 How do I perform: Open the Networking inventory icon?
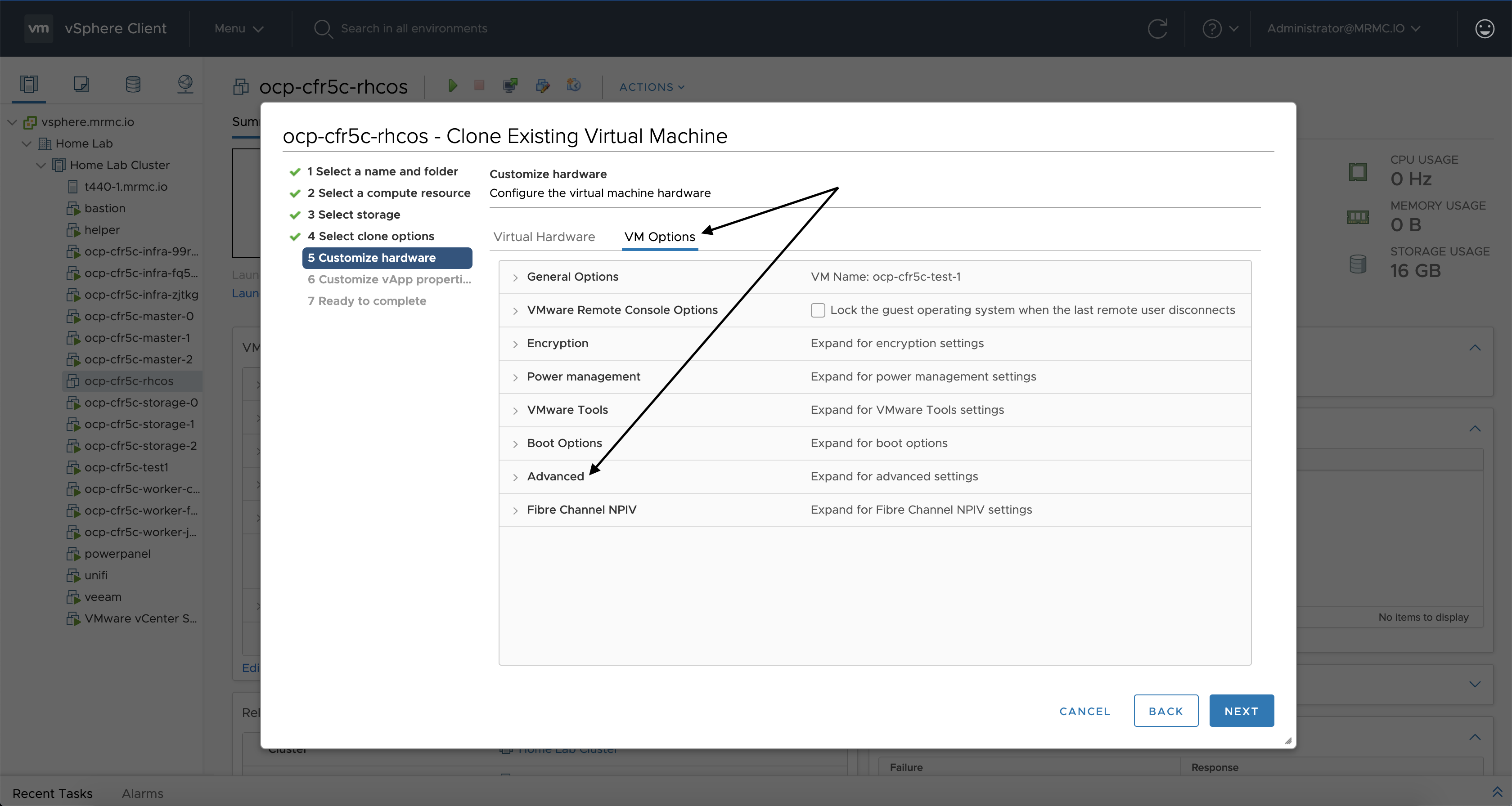(185, 84)
